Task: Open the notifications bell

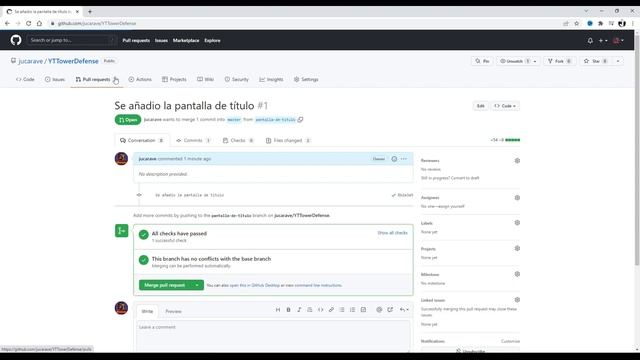Action: (590, 40)
